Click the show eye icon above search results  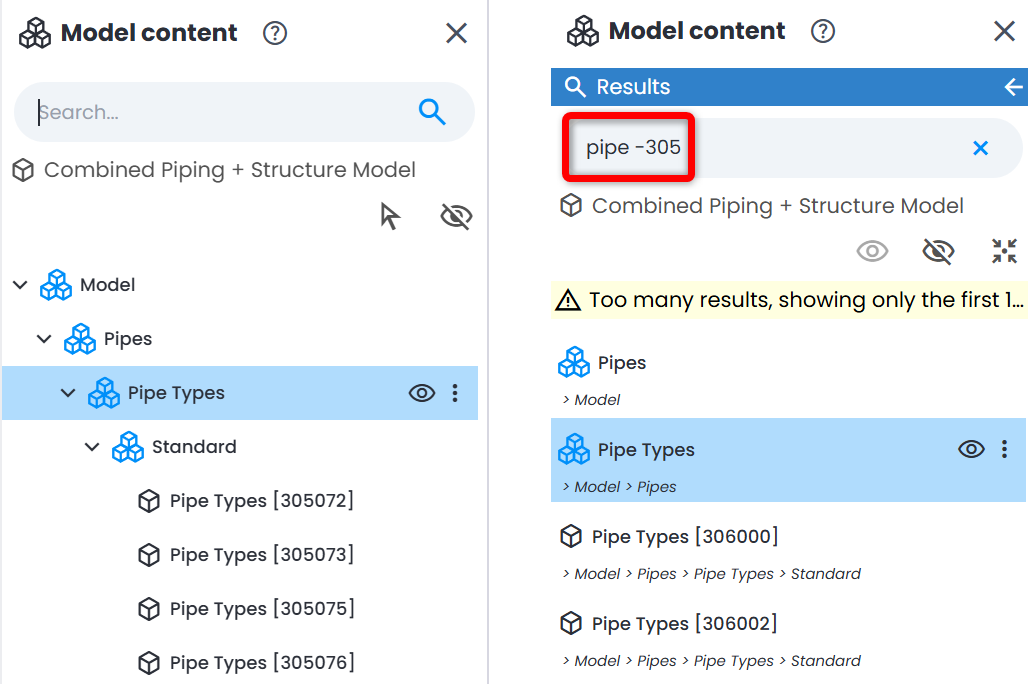click(872, 251)
